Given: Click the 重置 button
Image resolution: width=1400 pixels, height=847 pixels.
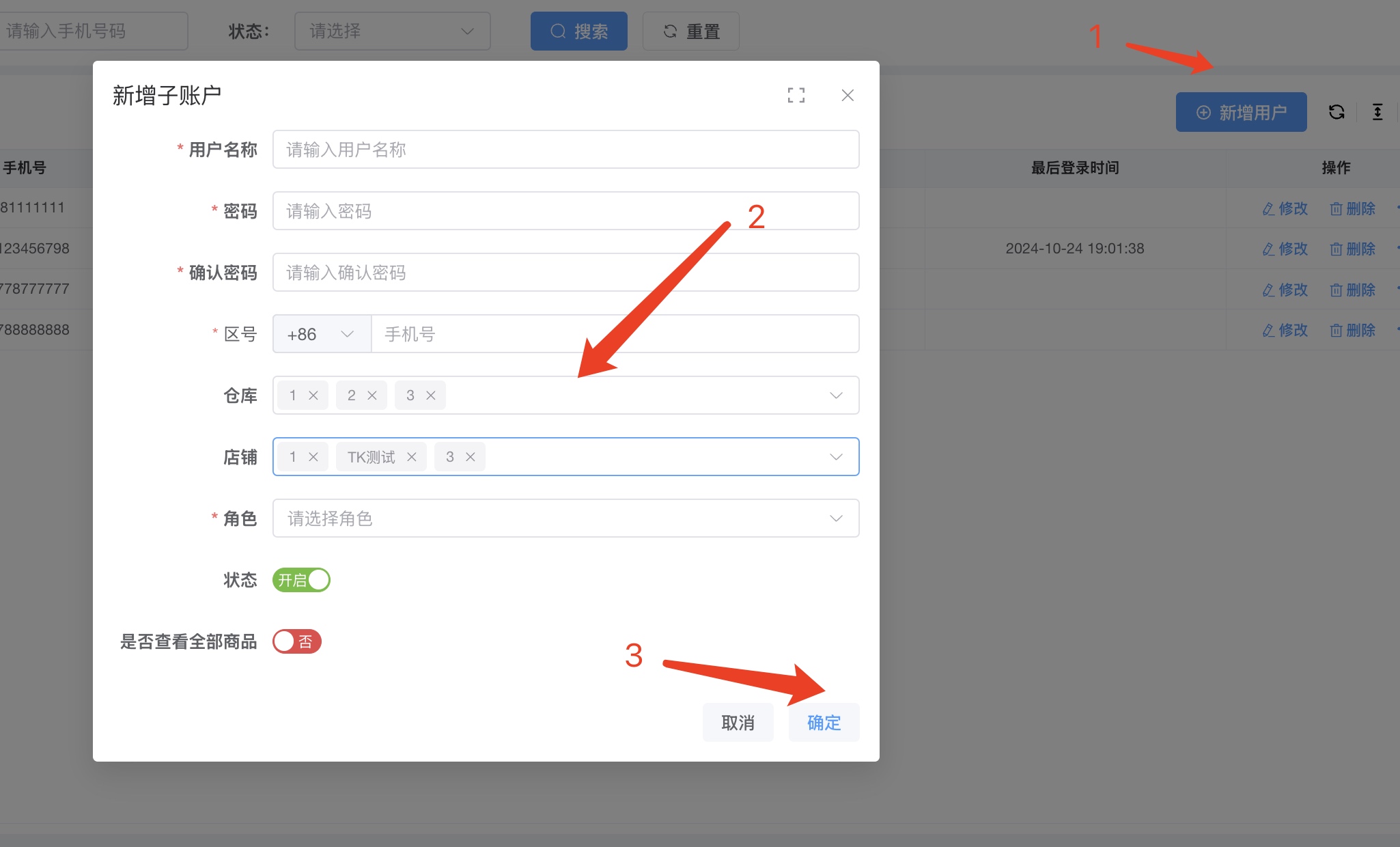Looking at the screenshot, I should (x=690, y=31).
